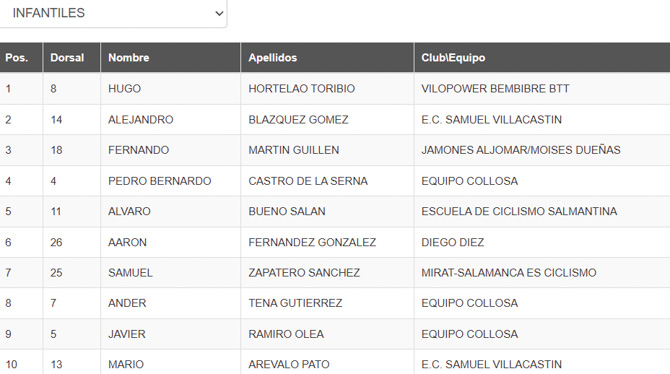Open the INFANTILES category dropdown
Image resolution: width=670 pixels, height=374 pixels.
pyautogui.click(x=112, y=13)
